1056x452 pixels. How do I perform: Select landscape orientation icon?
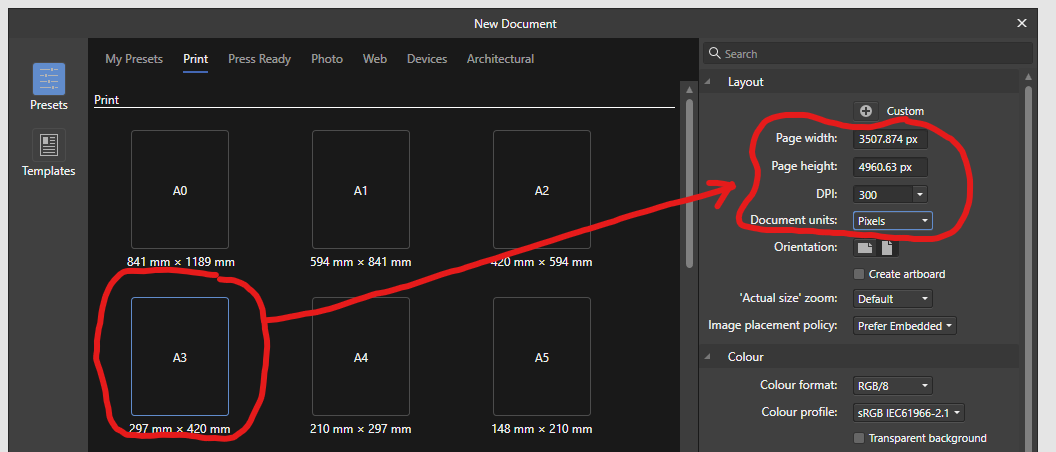tap(865, 248)
